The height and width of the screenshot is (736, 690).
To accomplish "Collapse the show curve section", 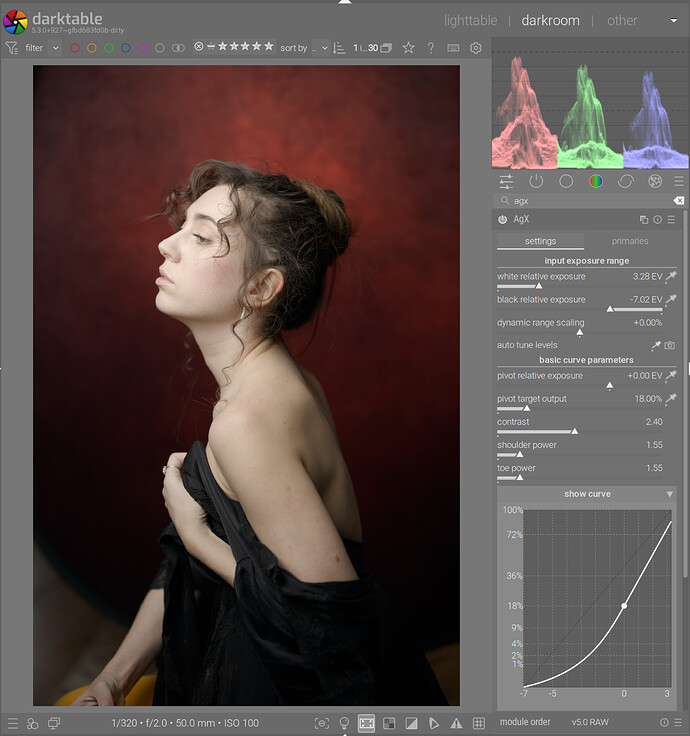I will [670, 494].
